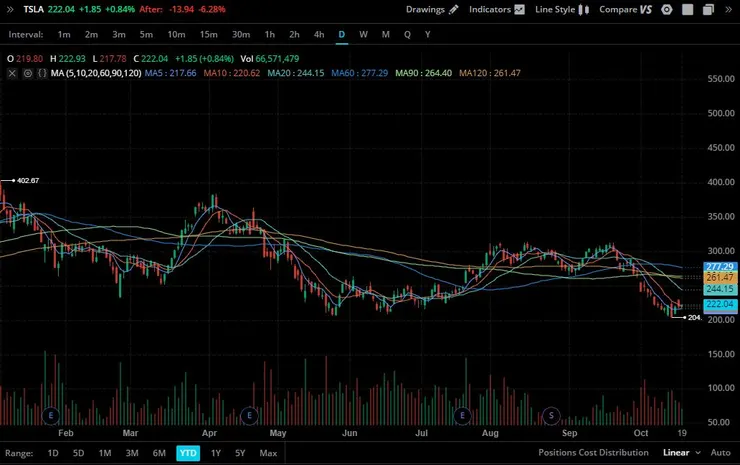Set range to 6M
This screenshot has width=740, height=465.
[159, 453]
